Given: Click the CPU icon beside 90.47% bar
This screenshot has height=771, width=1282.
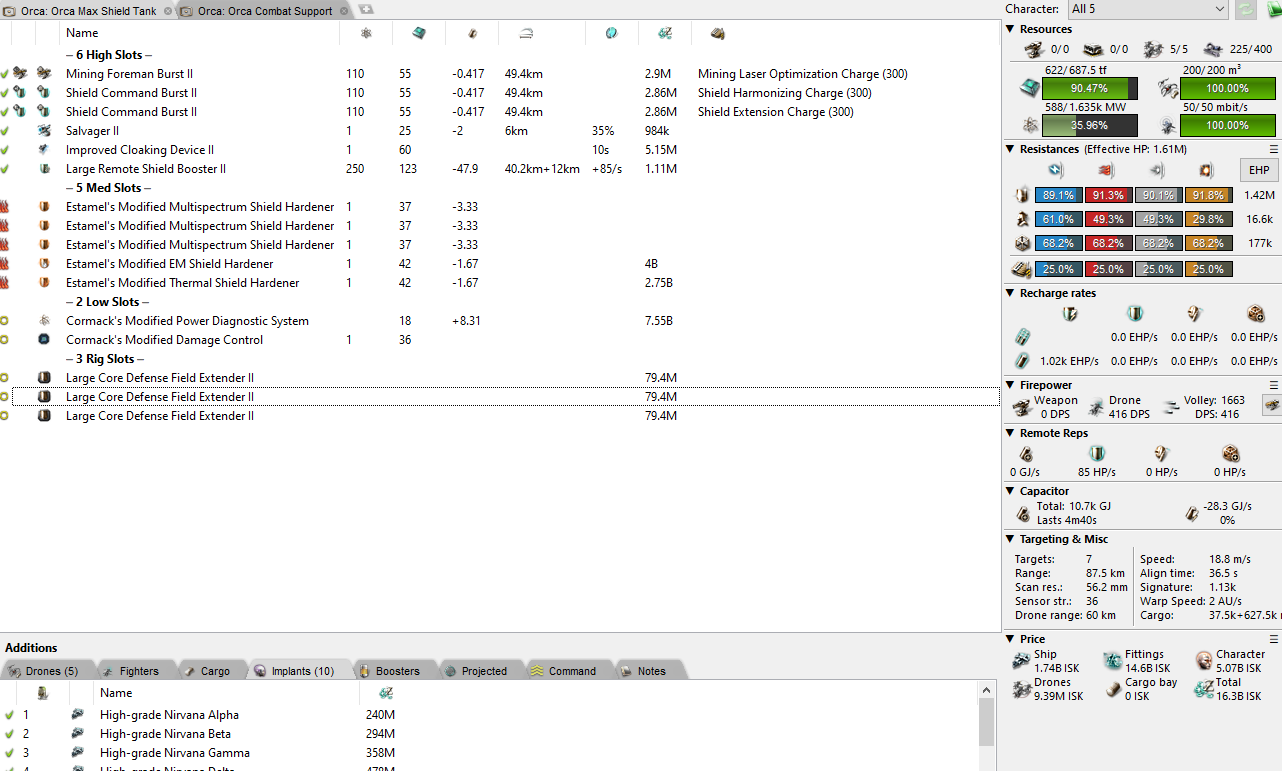Looking at the screenshot, I should click(x=1029, y=88).
